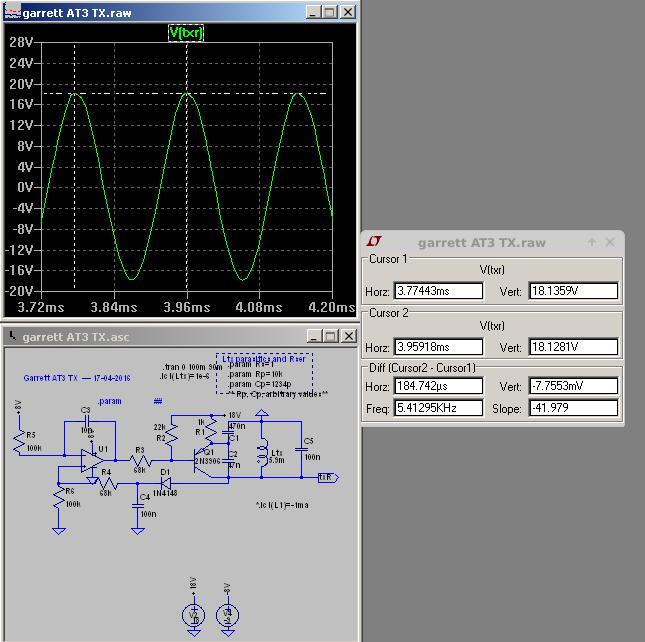645x642 pixels.
Task: Click the second vertical cursor at 3.96ms
Action: tap(186, 200)
